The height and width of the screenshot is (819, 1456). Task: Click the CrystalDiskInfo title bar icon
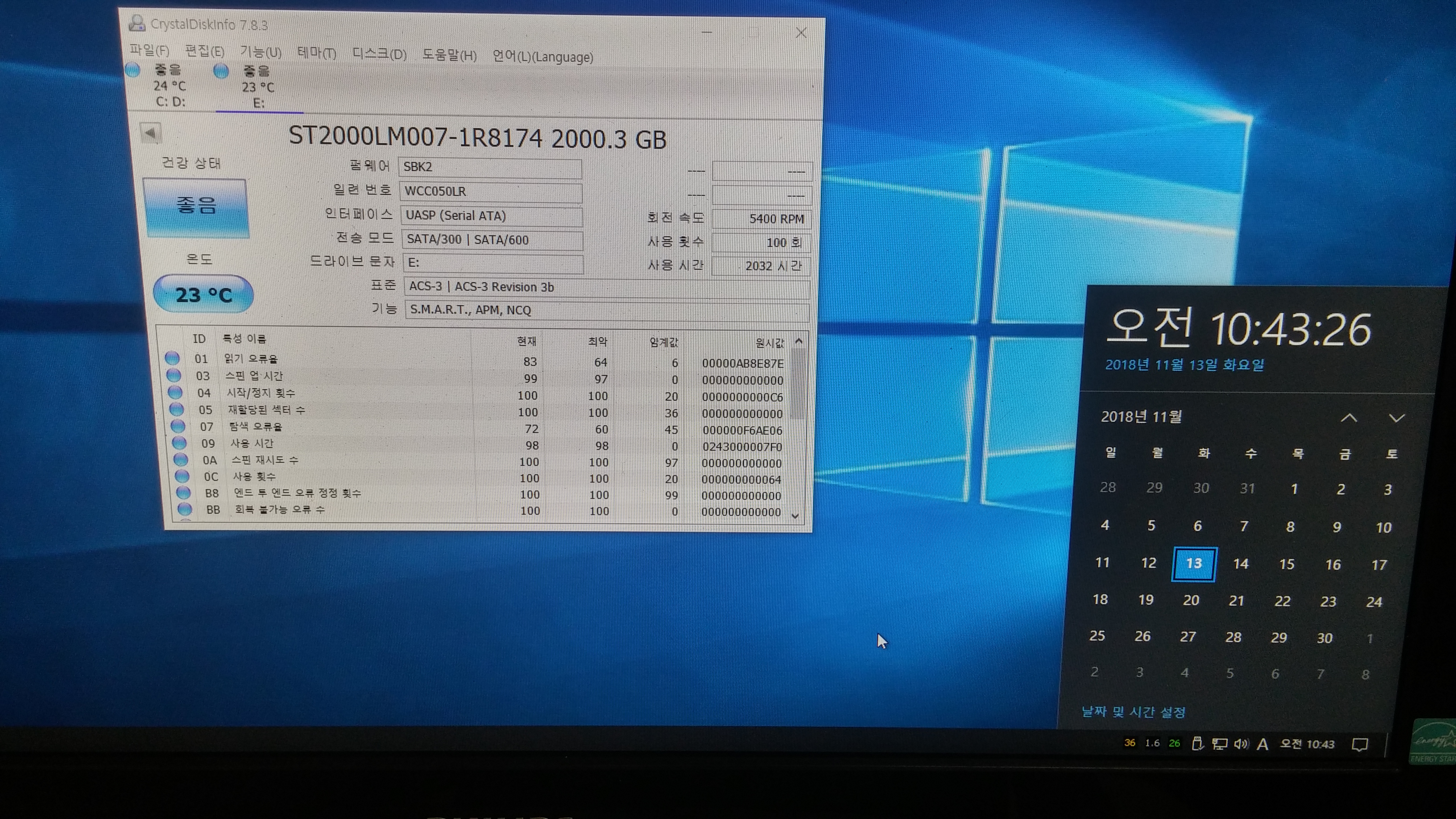pyautogui.click(x=136, y=23)
